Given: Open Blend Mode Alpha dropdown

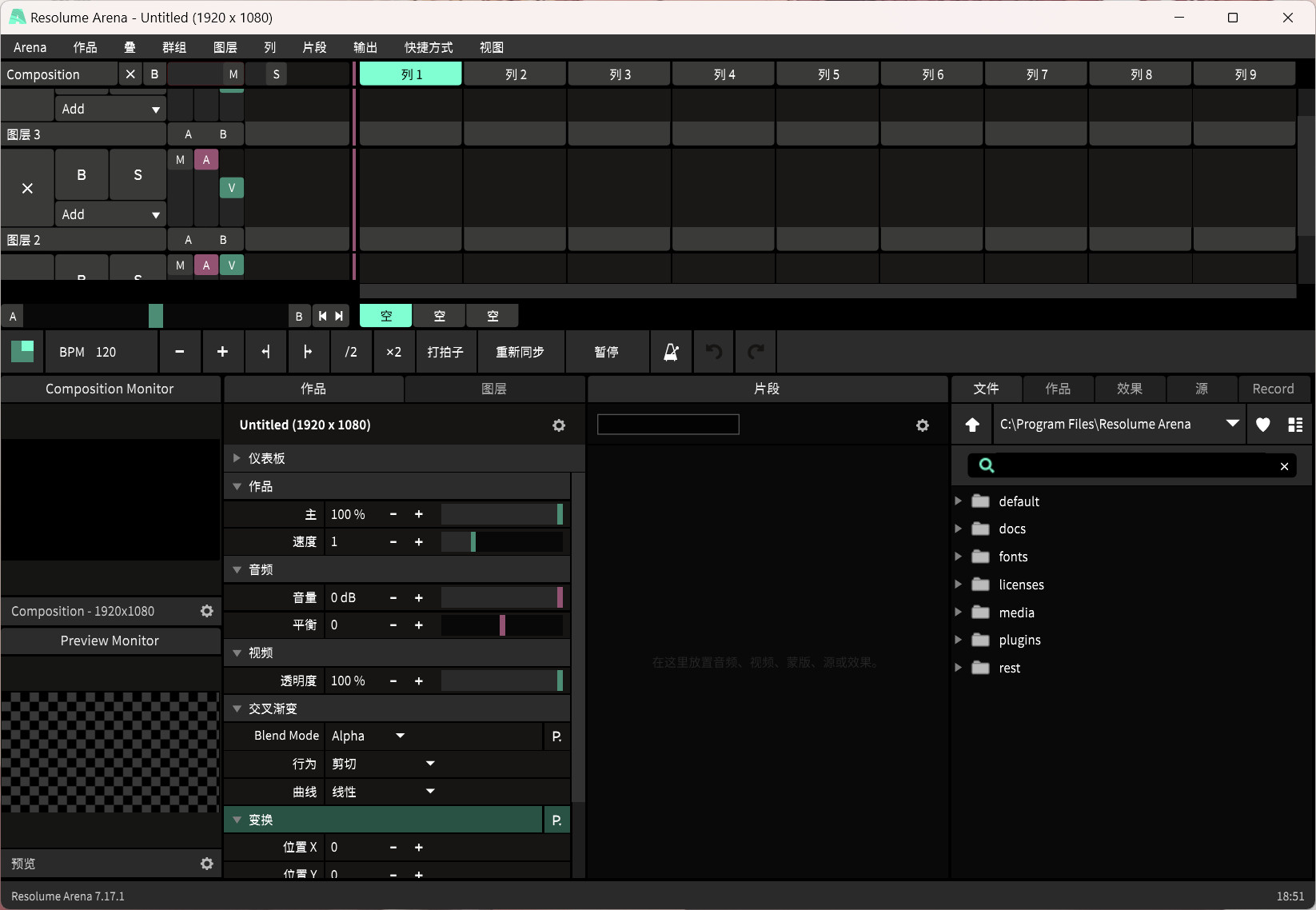Looking at the screenshot, I should pyautogui.click(x=369, y=736).
